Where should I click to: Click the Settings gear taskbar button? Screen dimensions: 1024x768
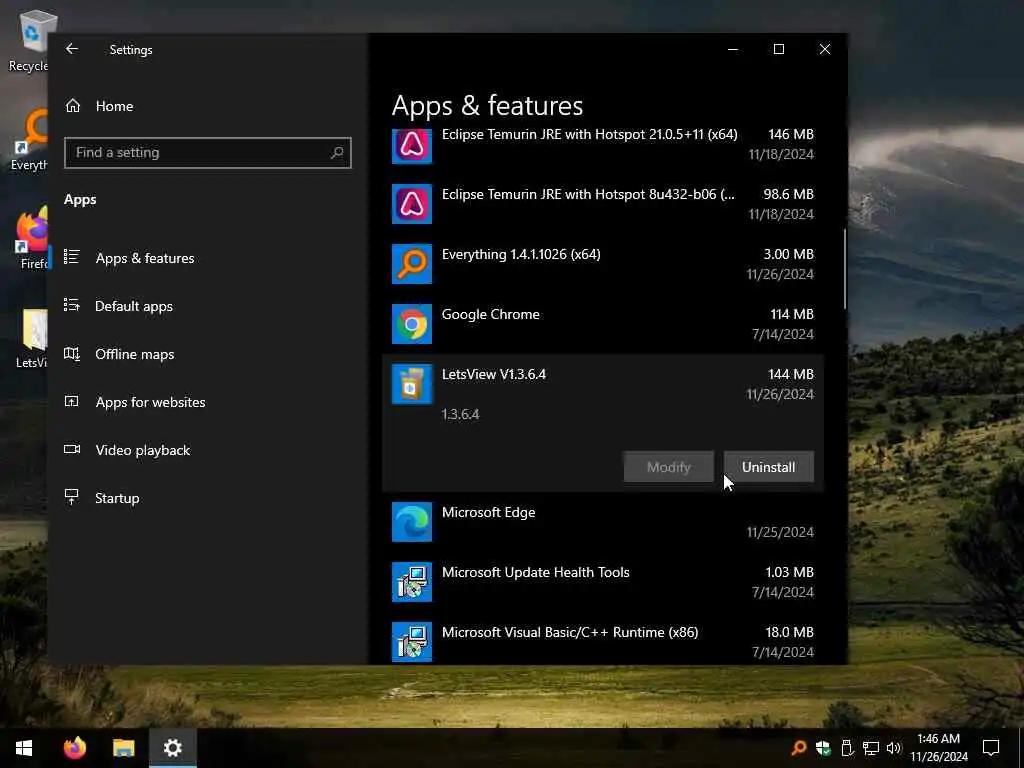point(172,748)
